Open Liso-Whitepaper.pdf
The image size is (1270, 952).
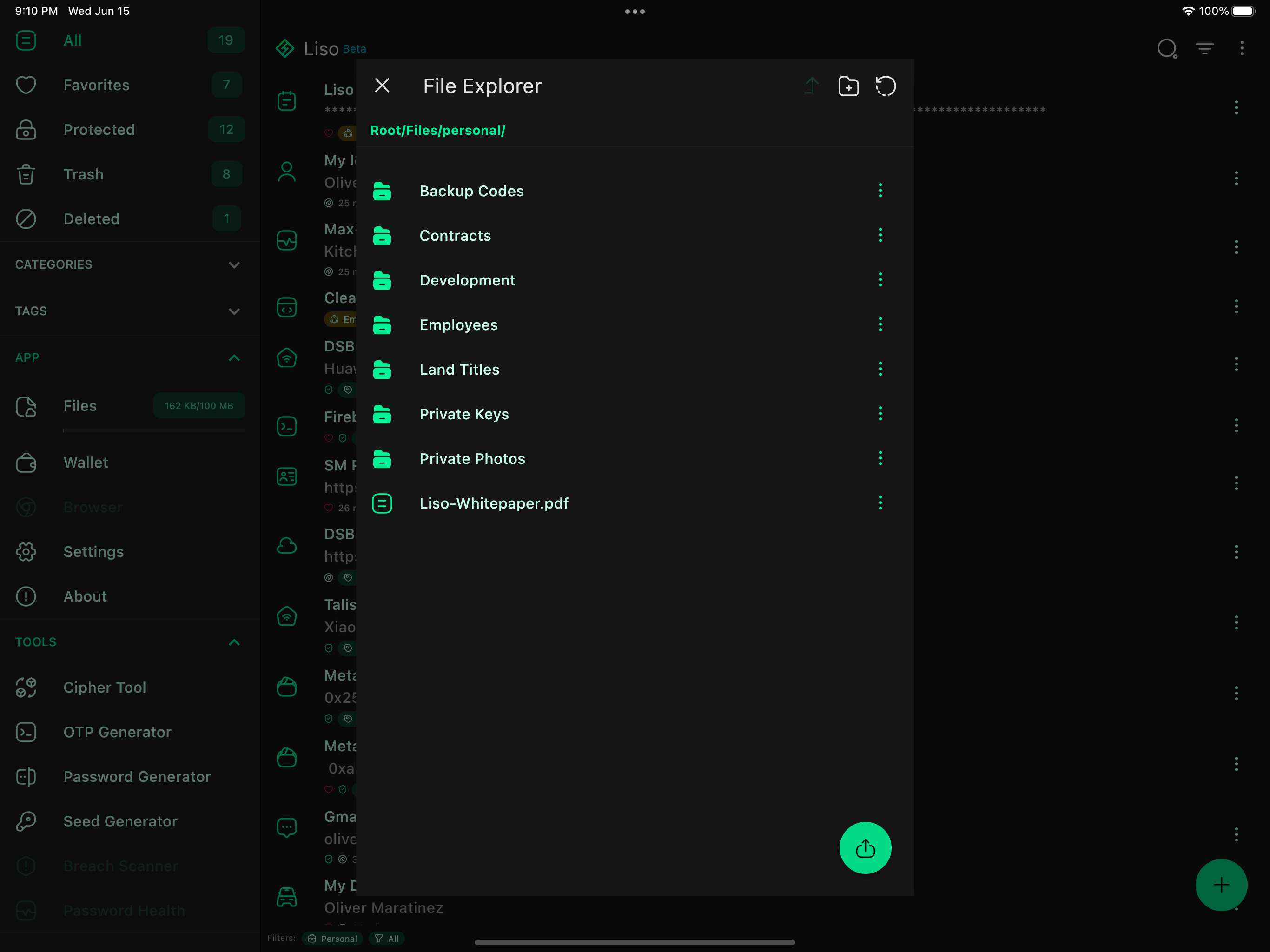pos(494,503)
